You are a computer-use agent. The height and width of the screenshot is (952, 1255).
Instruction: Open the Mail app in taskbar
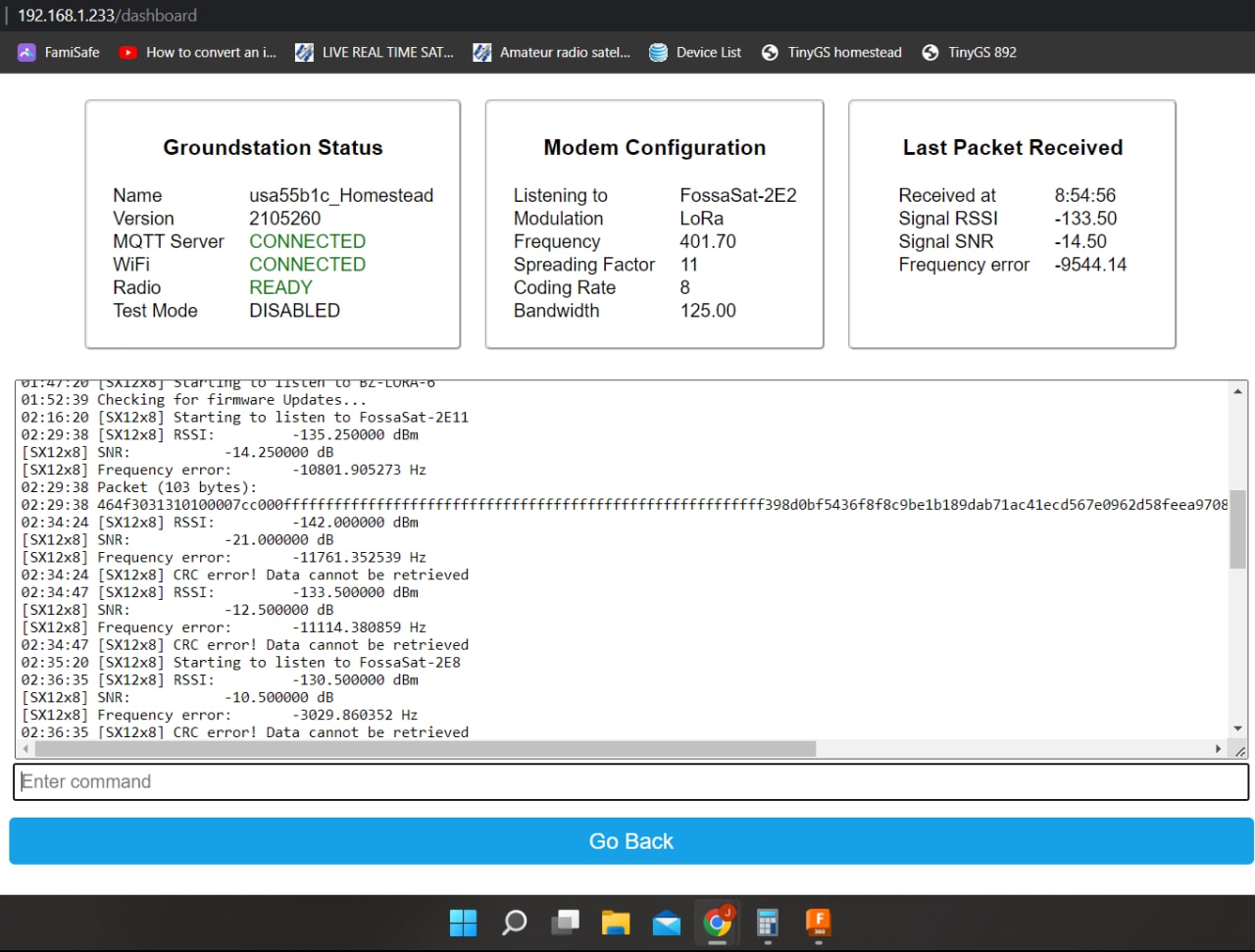(667, 923)
